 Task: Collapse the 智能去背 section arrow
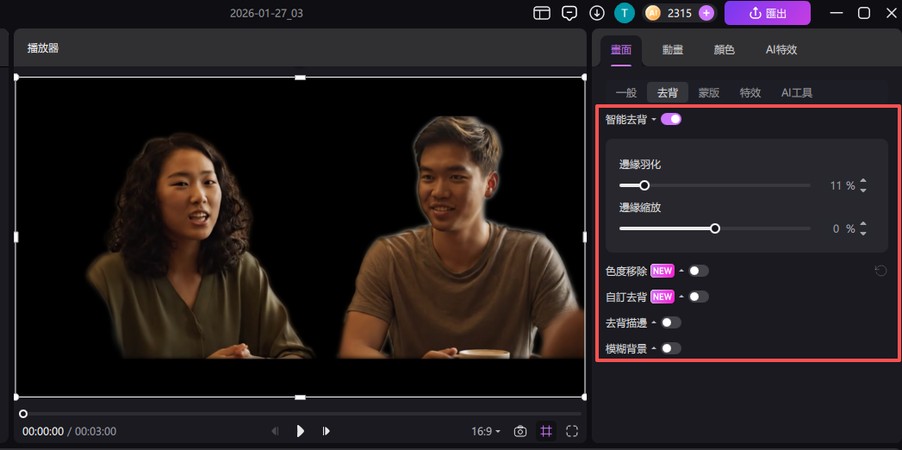tap(654, 120)
